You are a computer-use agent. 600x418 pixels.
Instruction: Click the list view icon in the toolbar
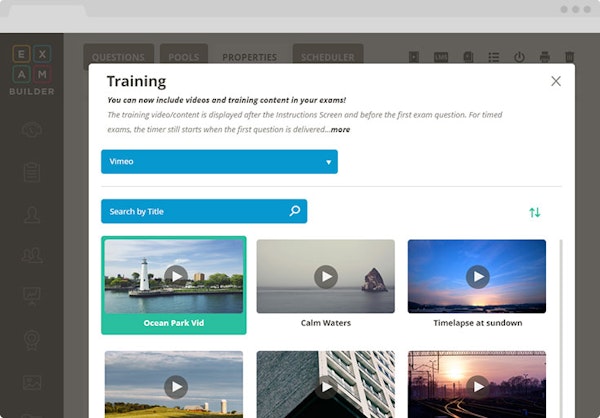coord(493,57)
